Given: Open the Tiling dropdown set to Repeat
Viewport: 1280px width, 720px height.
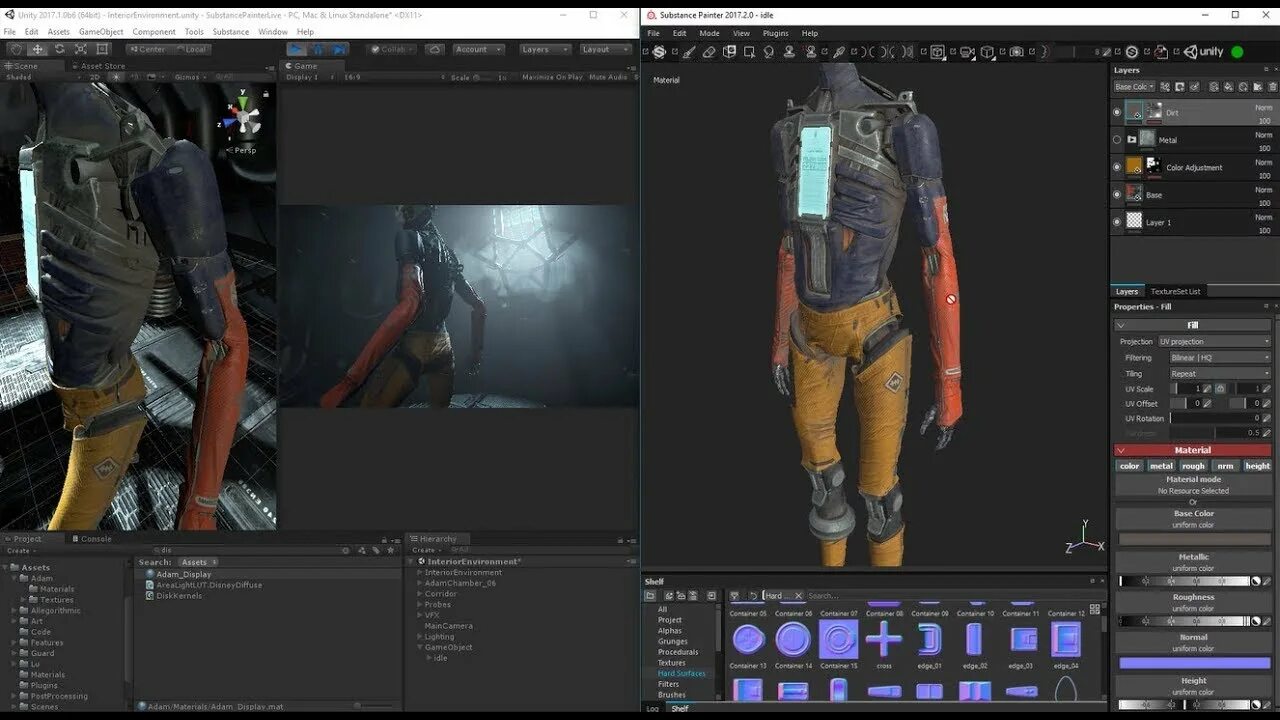Looking at the screenshot, I should click(x=1220, y=373).
